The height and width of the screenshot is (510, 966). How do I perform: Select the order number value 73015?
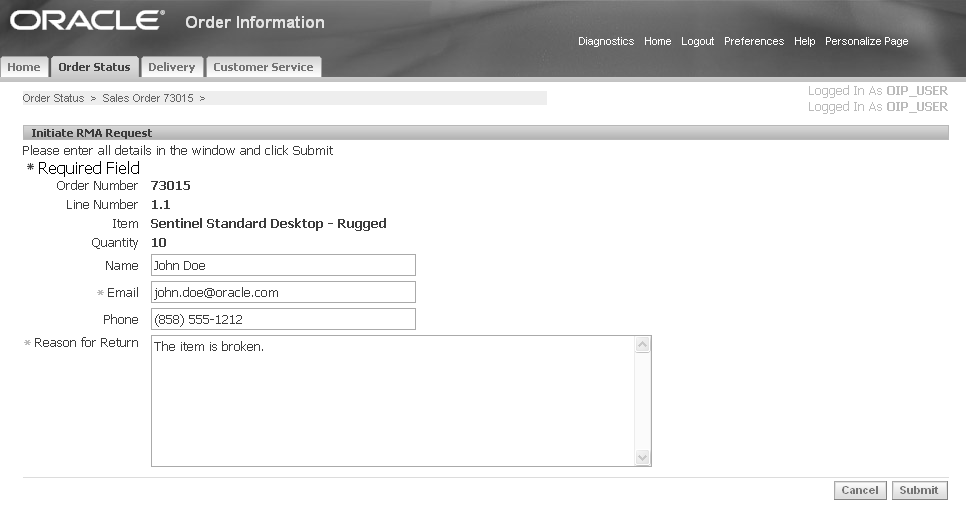coord(171,185)
